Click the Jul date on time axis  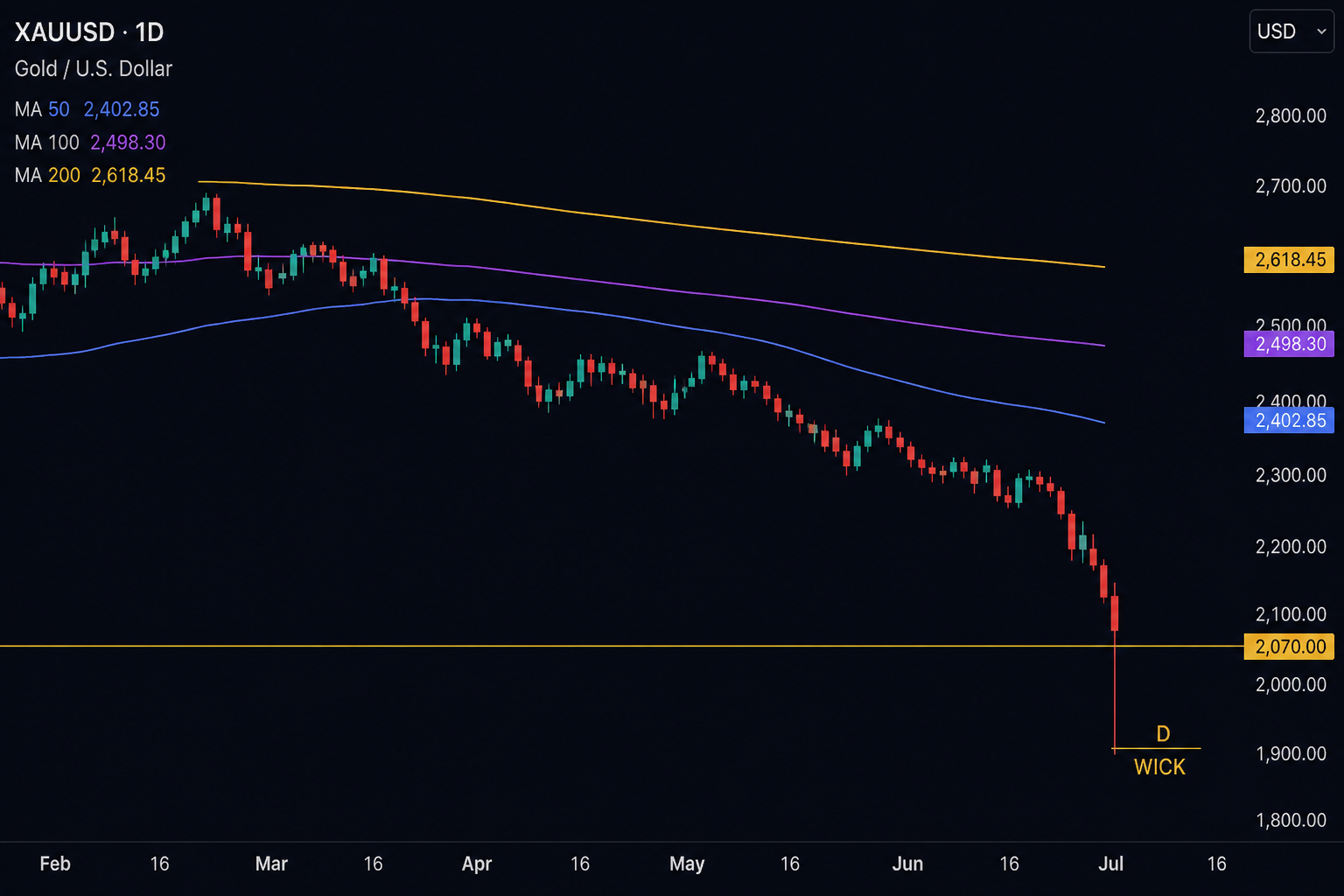click(x=1110, y=864)
